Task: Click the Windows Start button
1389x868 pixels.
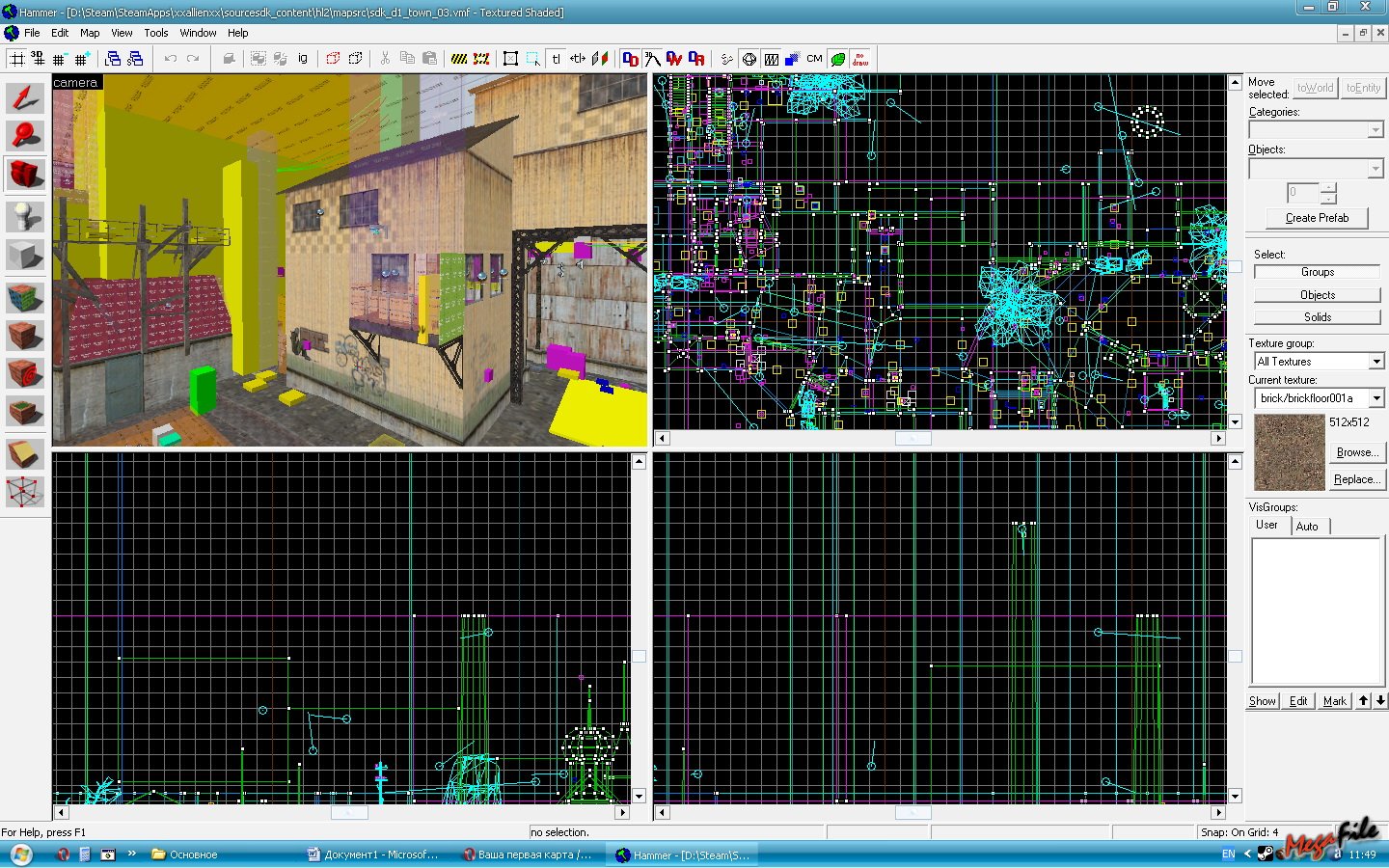Action: coord(21,854)
